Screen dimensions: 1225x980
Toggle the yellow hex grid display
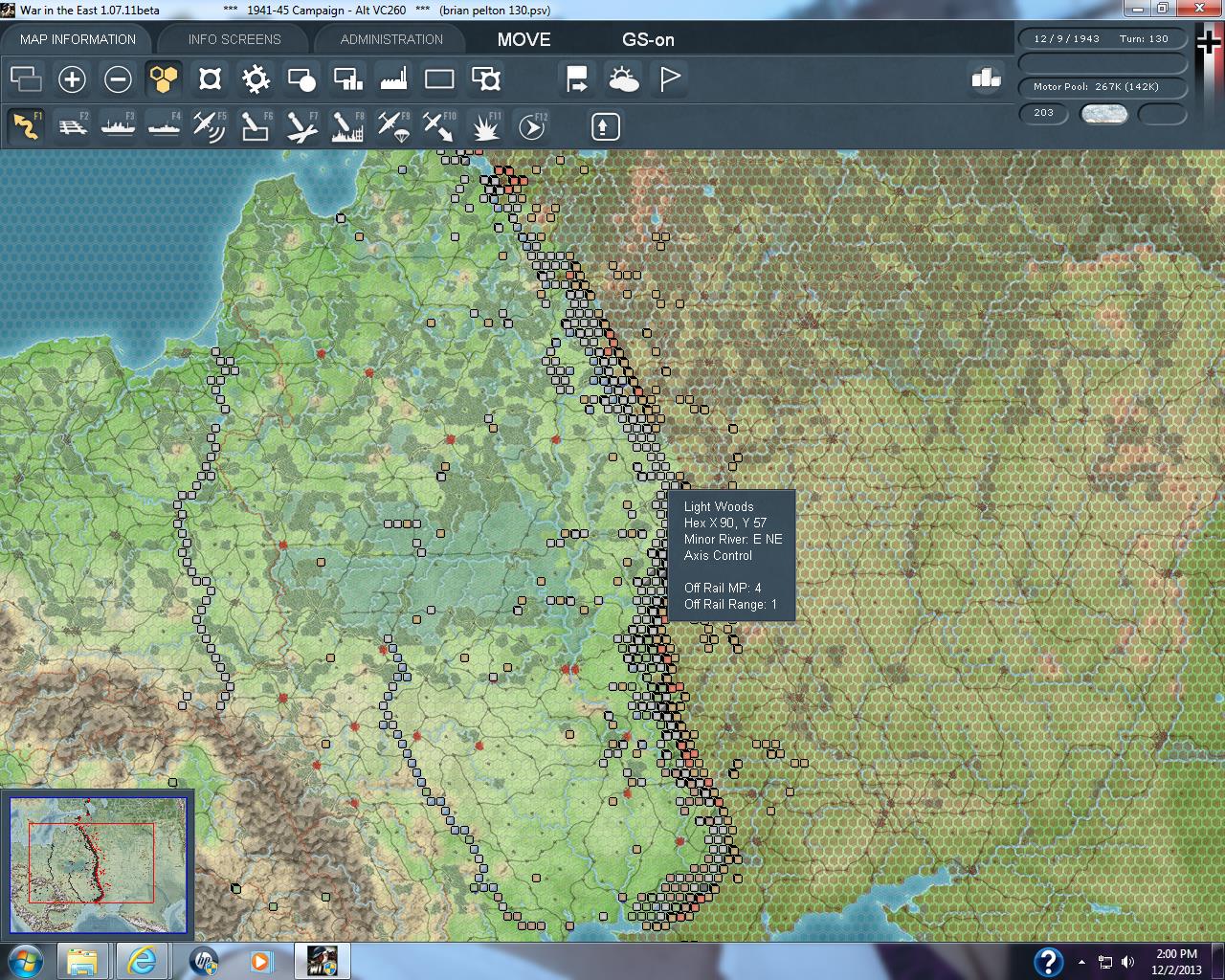click(164, 78)
